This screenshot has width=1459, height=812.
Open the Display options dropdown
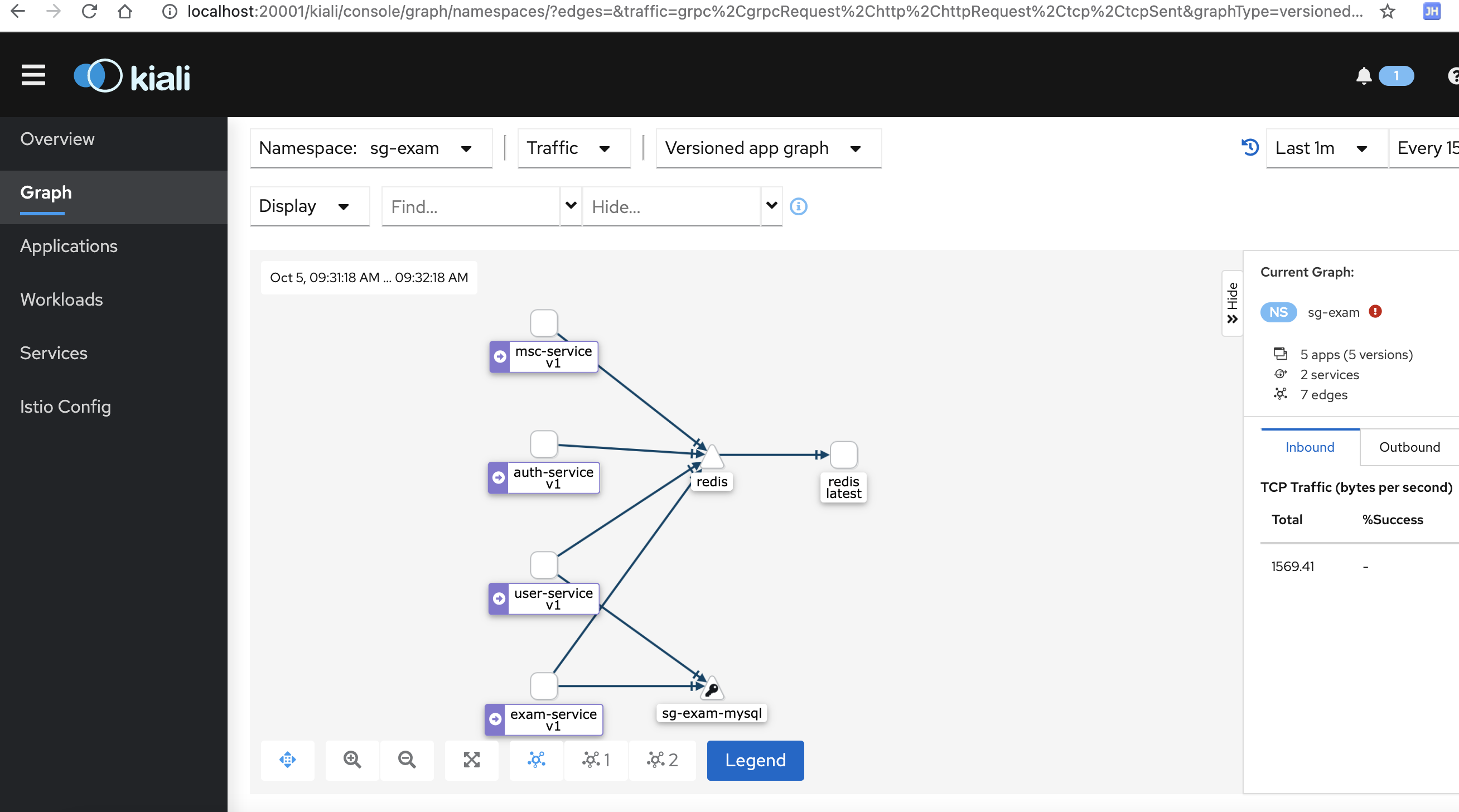(x=310, y=207)
